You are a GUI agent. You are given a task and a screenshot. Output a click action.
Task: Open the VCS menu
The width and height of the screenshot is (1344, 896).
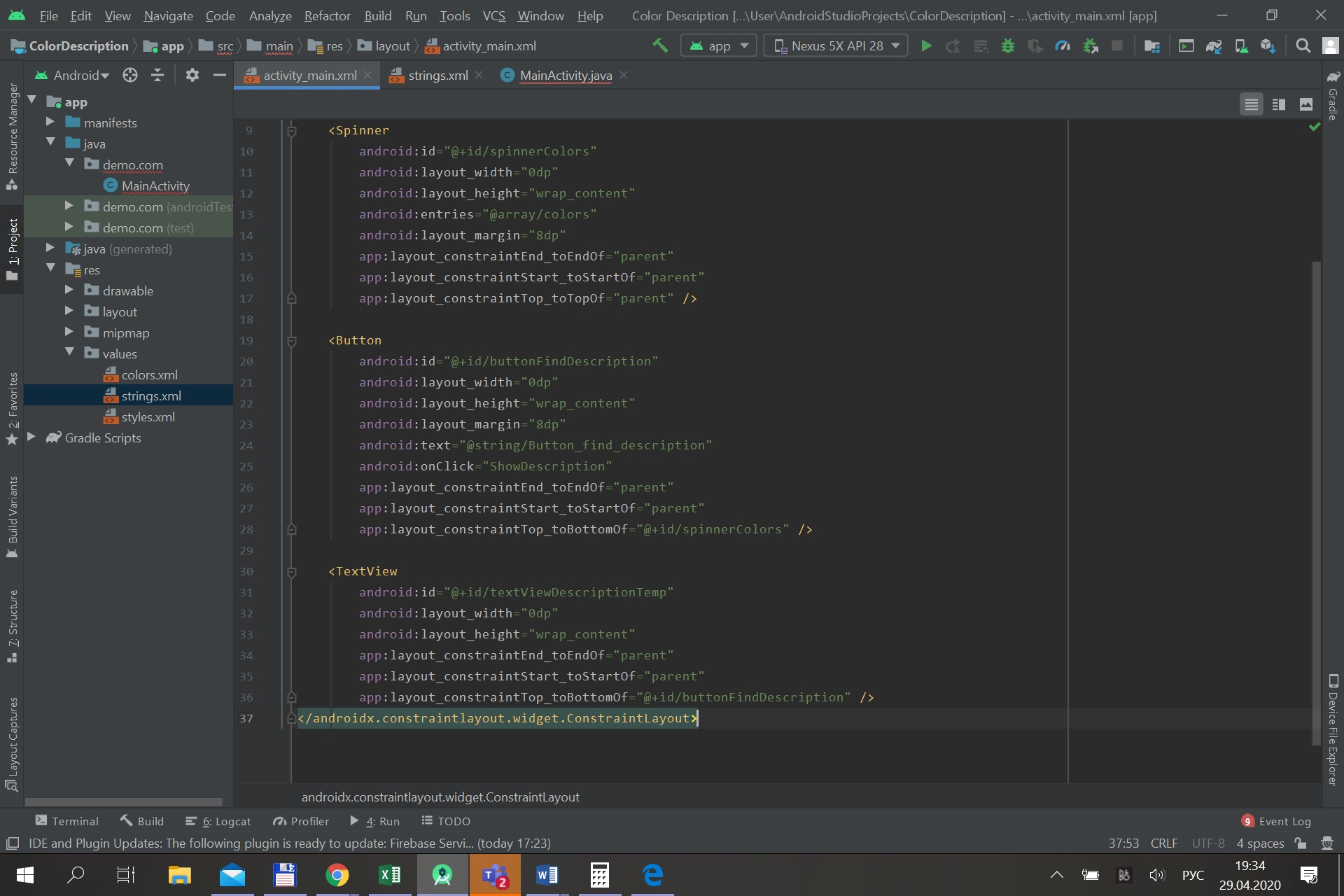[x=493, y=15]
